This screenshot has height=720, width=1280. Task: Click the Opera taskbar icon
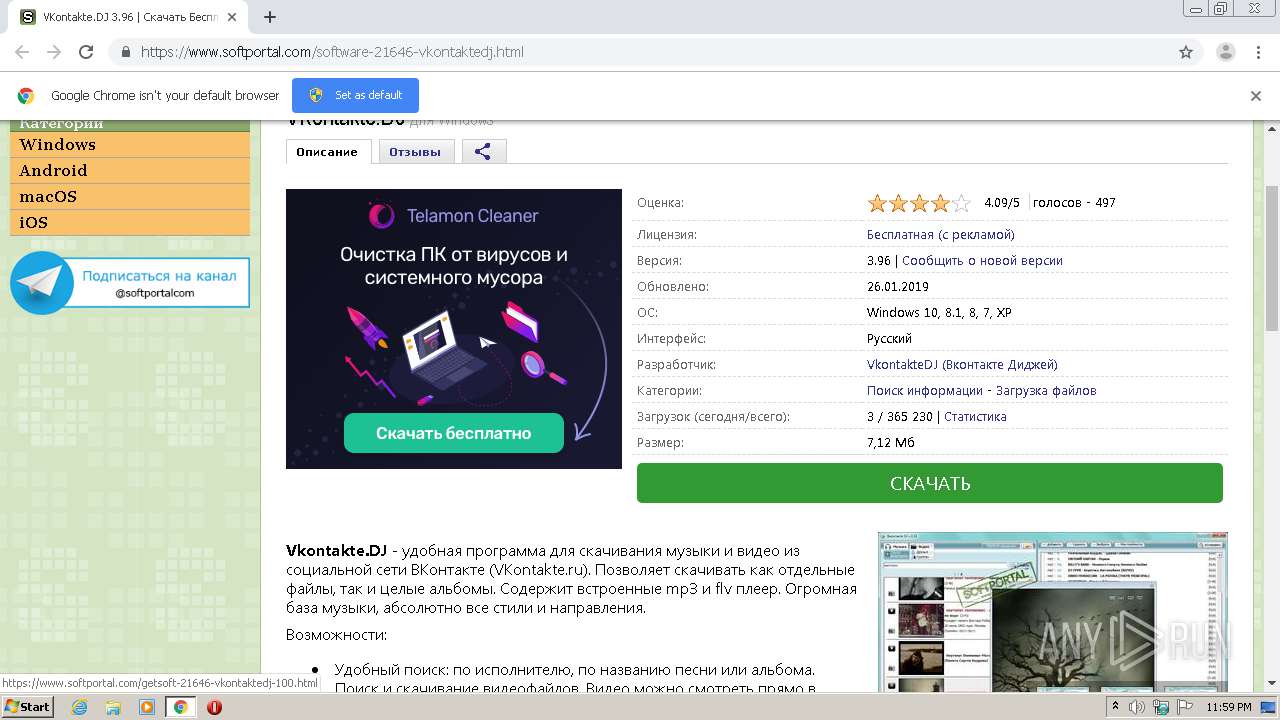tap(214, 707)
